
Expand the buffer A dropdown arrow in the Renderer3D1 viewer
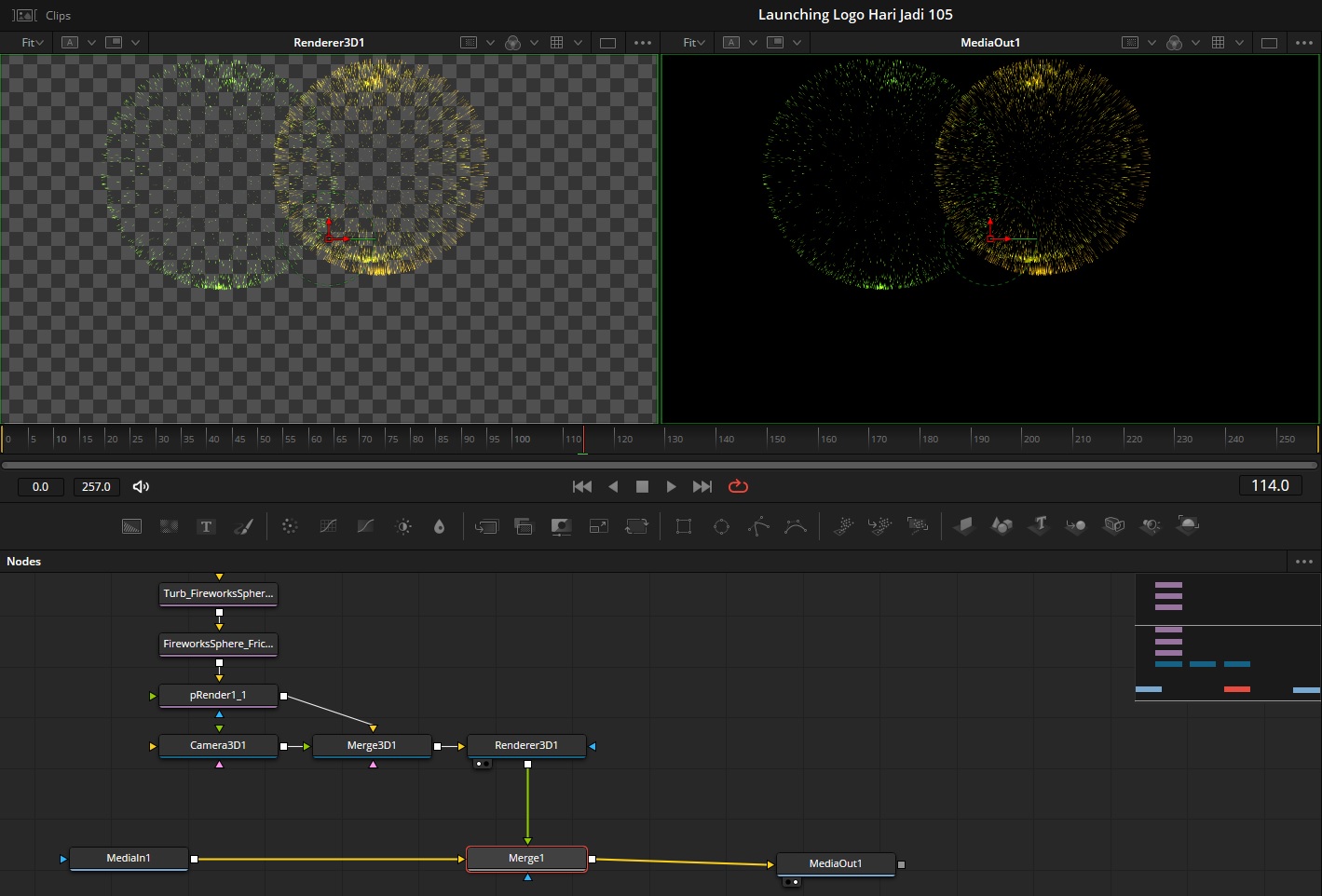pyautogui.click(x=91, y=43)
